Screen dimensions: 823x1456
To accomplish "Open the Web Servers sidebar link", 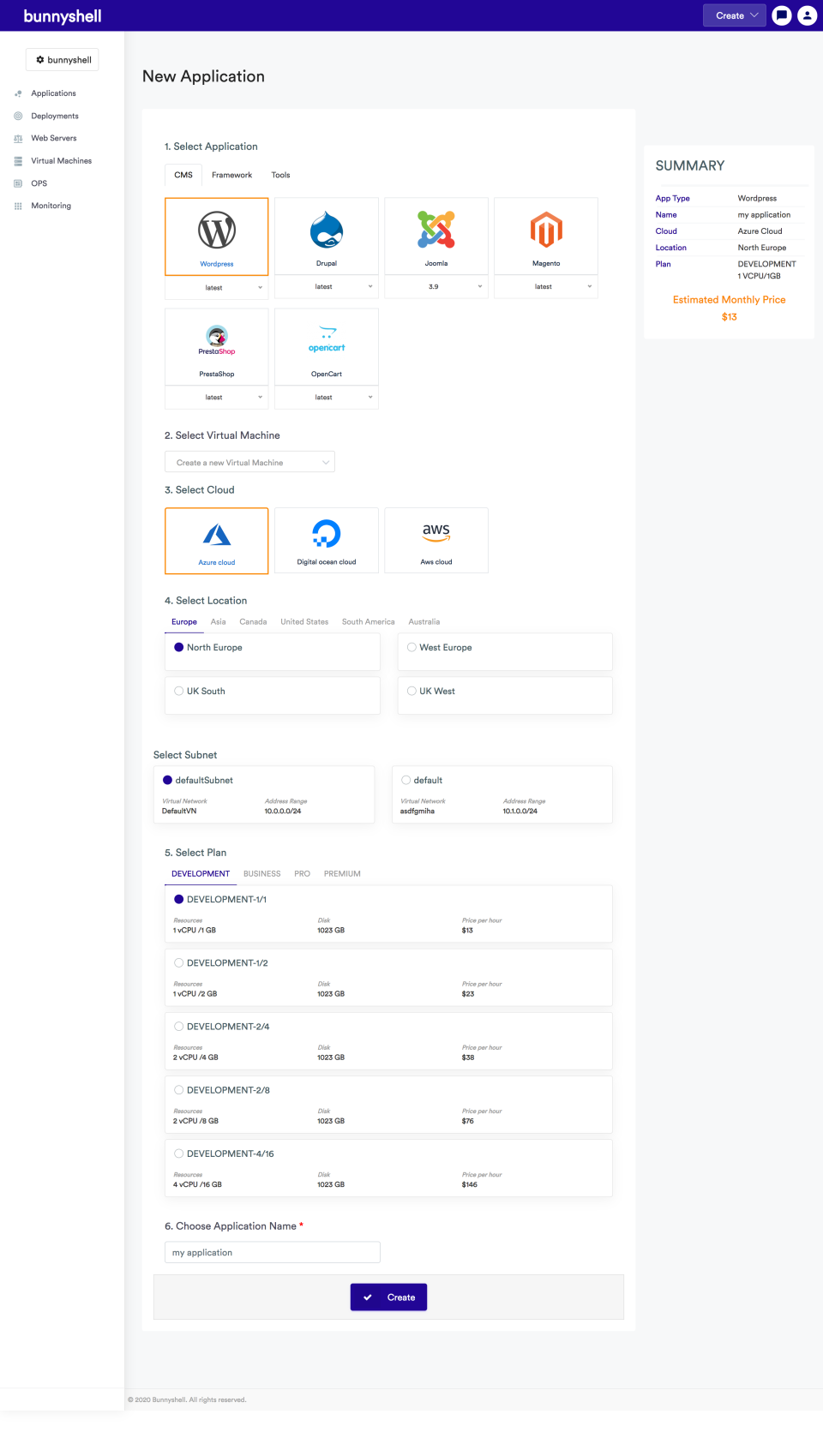I will click(54, 138).
